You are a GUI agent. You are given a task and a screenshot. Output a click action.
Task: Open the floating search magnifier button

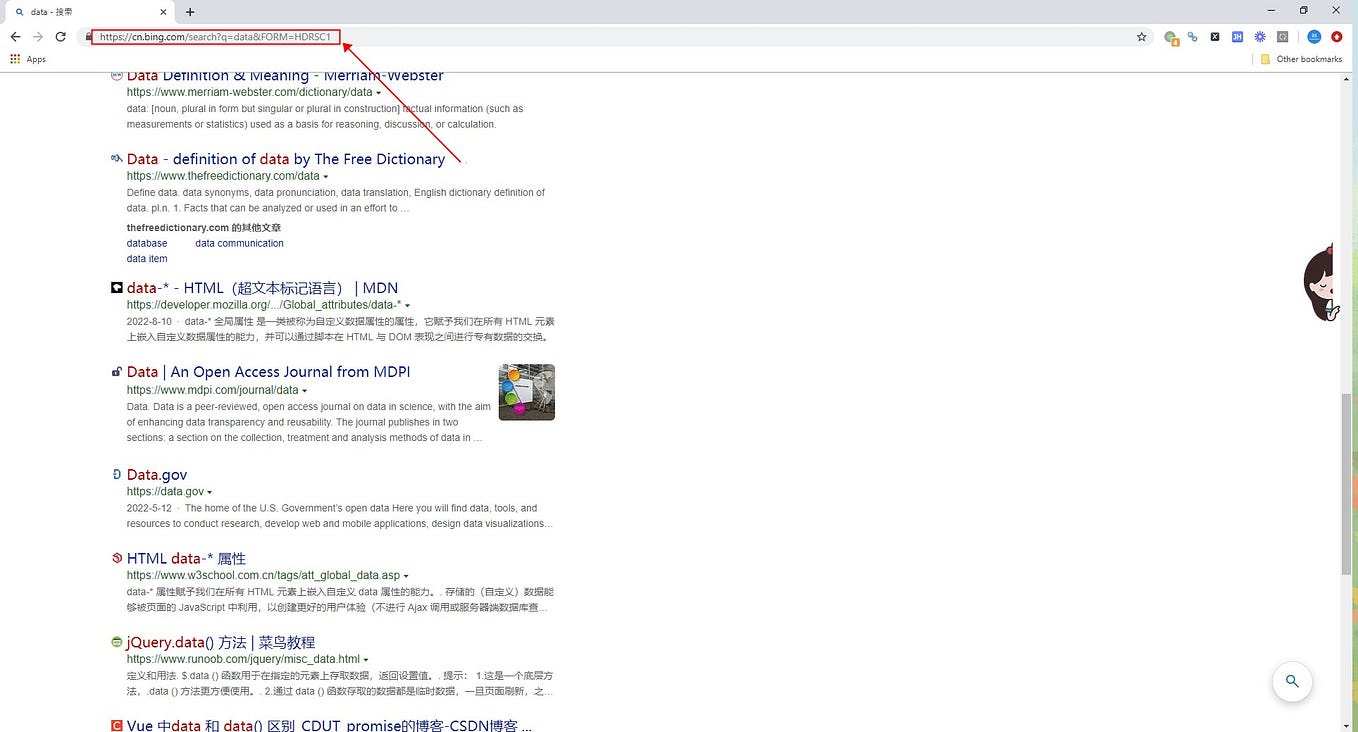(x=1292, y=681)
